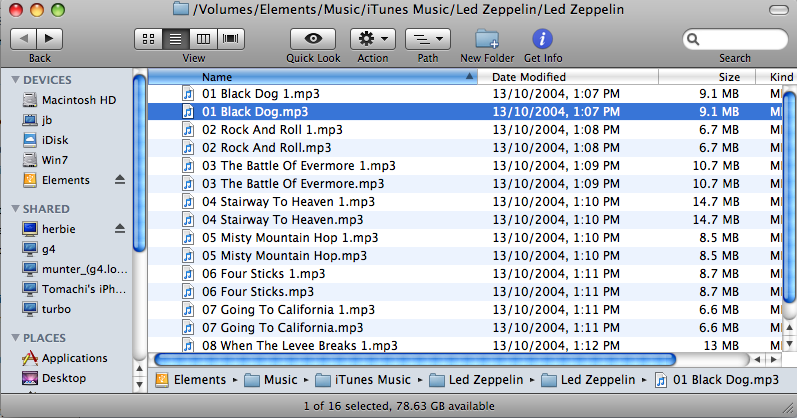The height and width of the screenshot is (418, 797).
Task: Sort by Date Modified column header
Action: (x=568, y=77)
